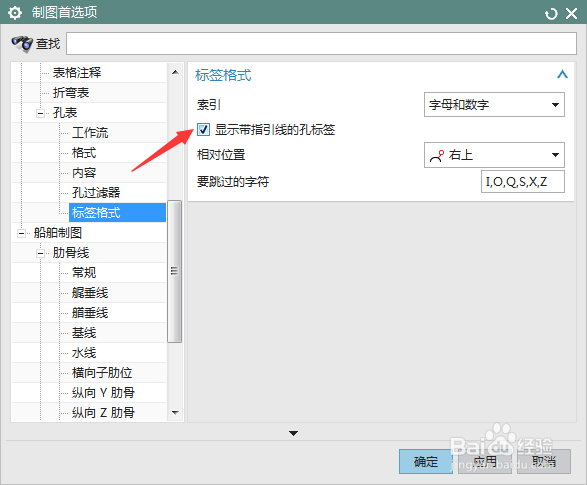This screenshot has width=587, height=485.
Task: Collapse the 船舶制图 tree node
Action: pyautogui.click(x=21, y=233)
